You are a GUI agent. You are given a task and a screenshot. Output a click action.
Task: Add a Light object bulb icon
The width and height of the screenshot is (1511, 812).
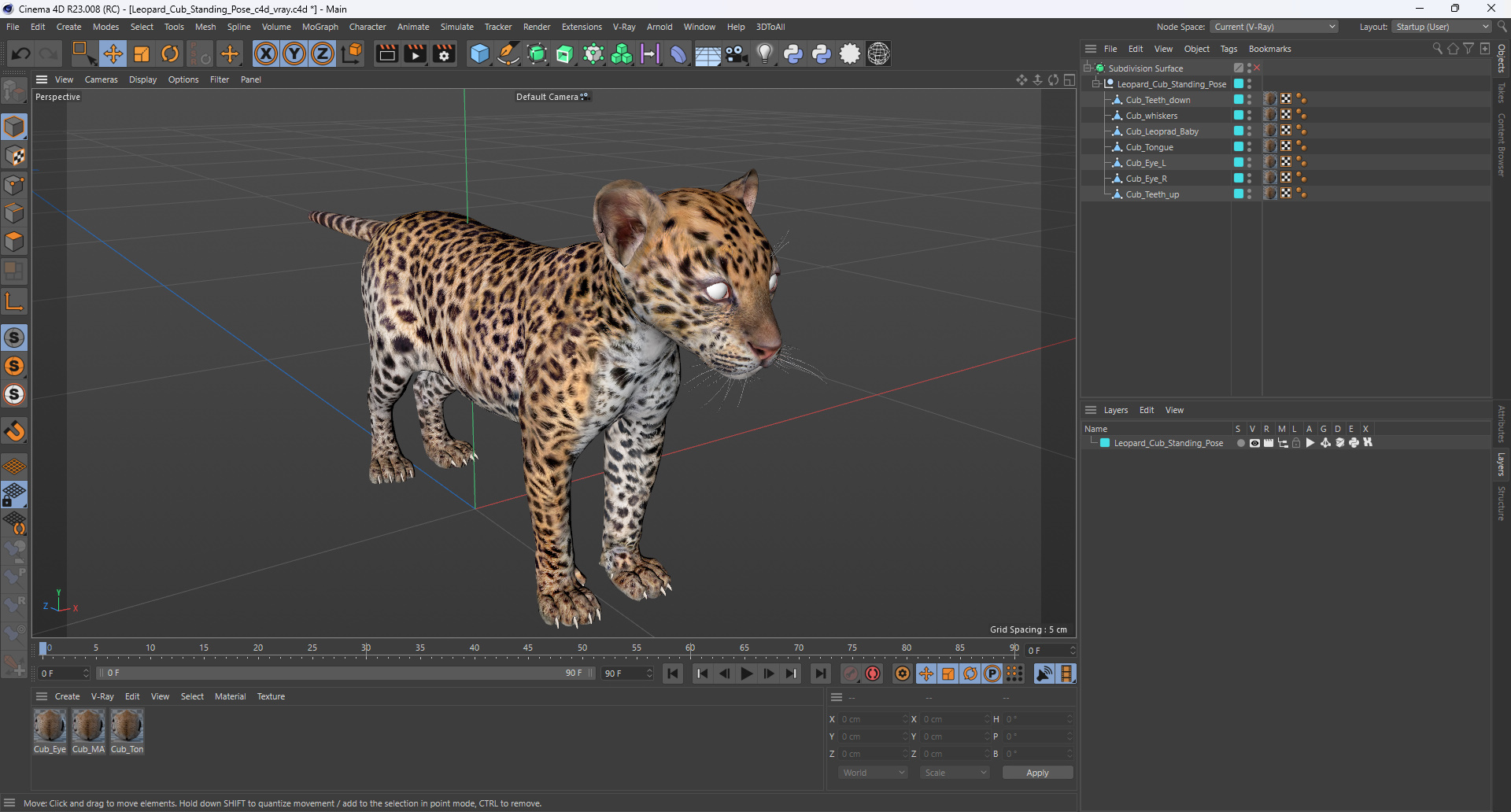(764, 54)
